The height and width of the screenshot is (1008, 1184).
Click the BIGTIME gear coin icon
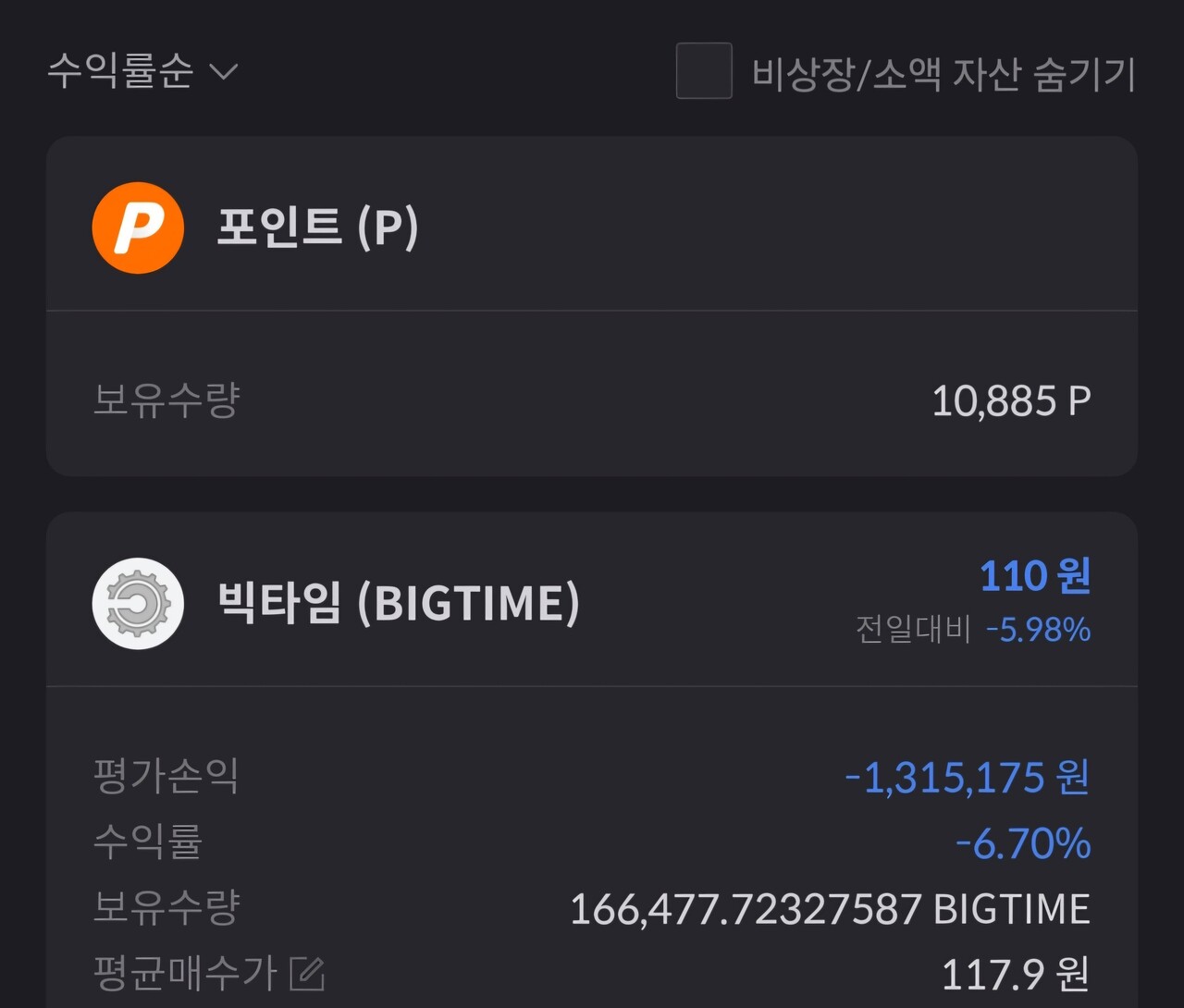coord(137,601)
